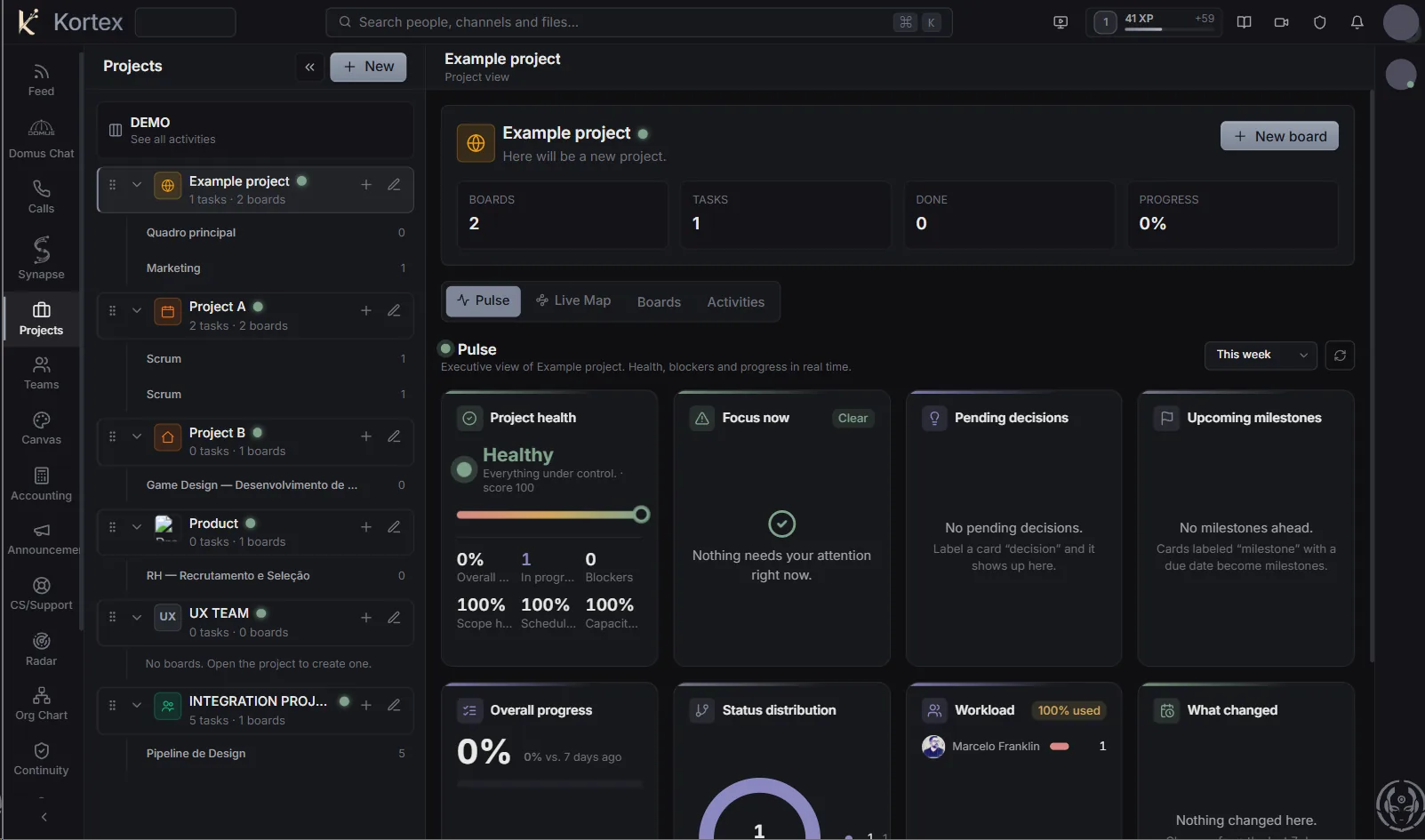Add board to Project B with plus icon
This screenshot has width=1425, height=840.
[x=365, y=436]
